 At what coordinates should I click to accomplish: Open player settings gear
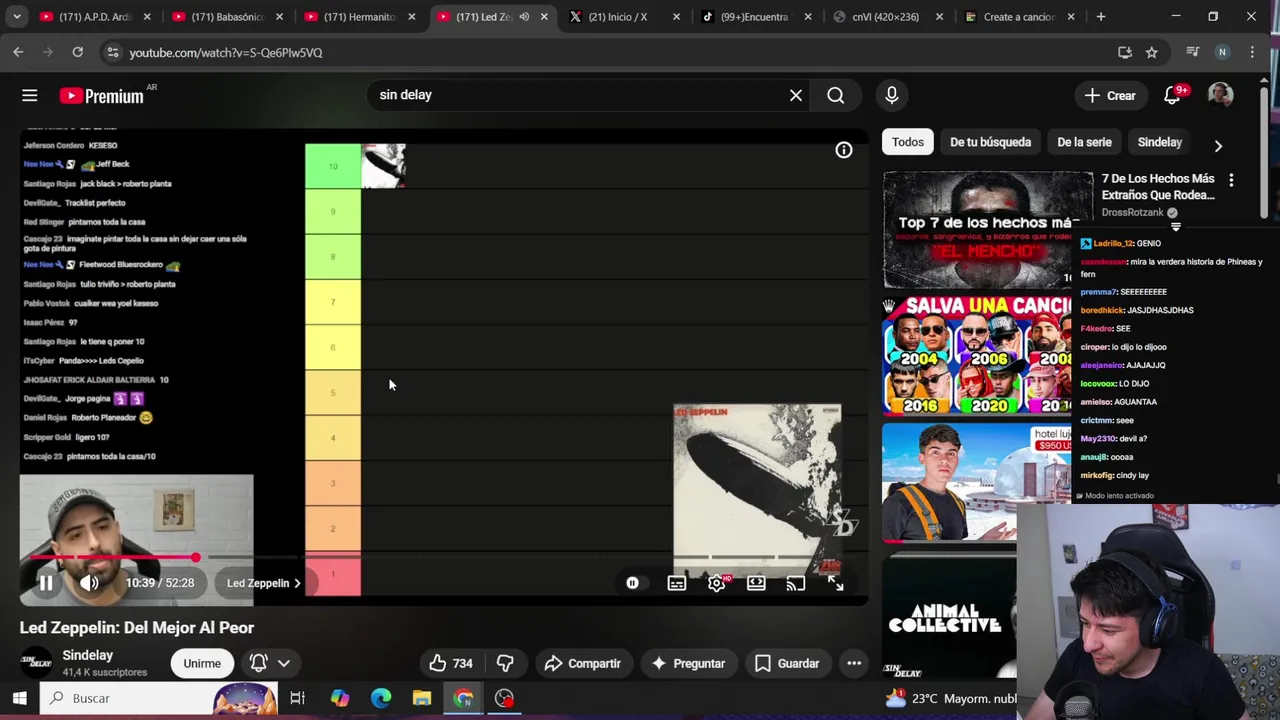[717, 583]
